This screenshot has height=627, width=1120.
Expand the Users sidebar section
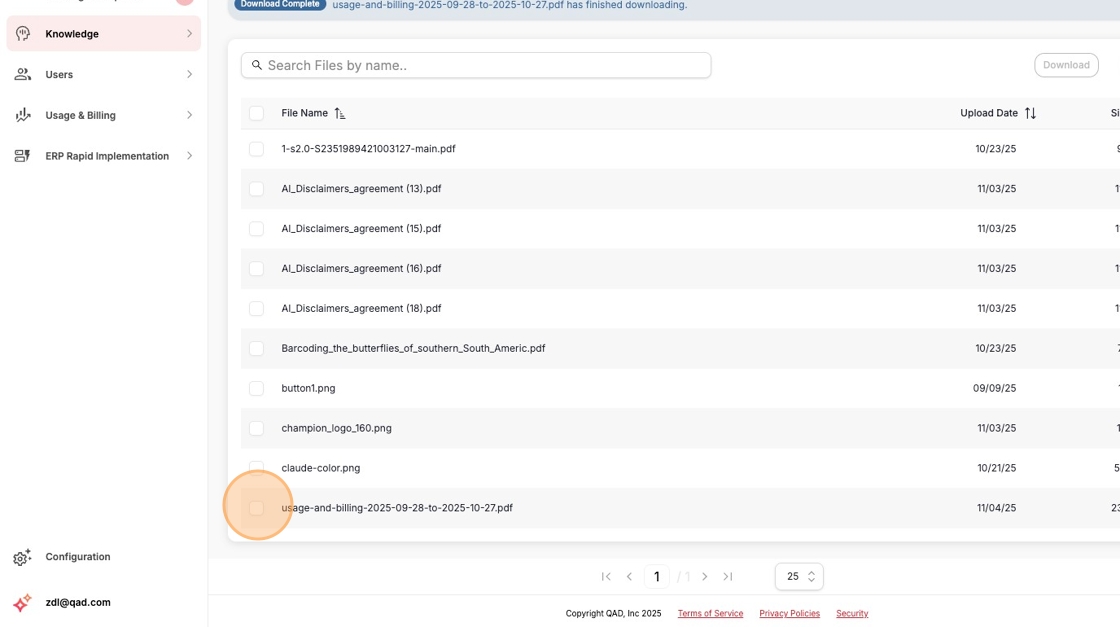click(189, 74)
